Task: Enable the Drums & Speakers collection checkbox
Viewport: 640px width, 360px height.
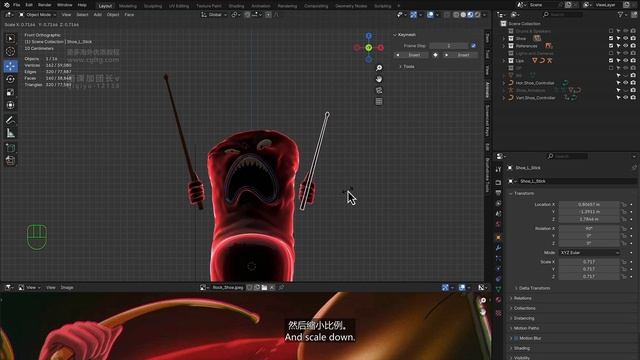Action: 611,31
